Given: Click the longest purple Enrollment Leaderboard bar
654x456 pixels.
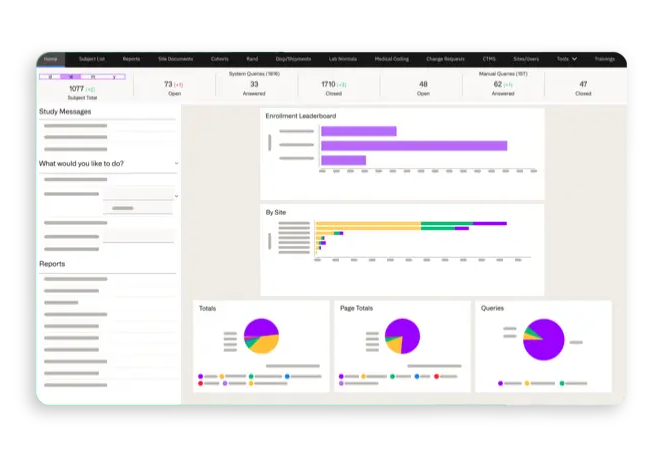Looking at the screenshot, I should (x=413, y=146).
